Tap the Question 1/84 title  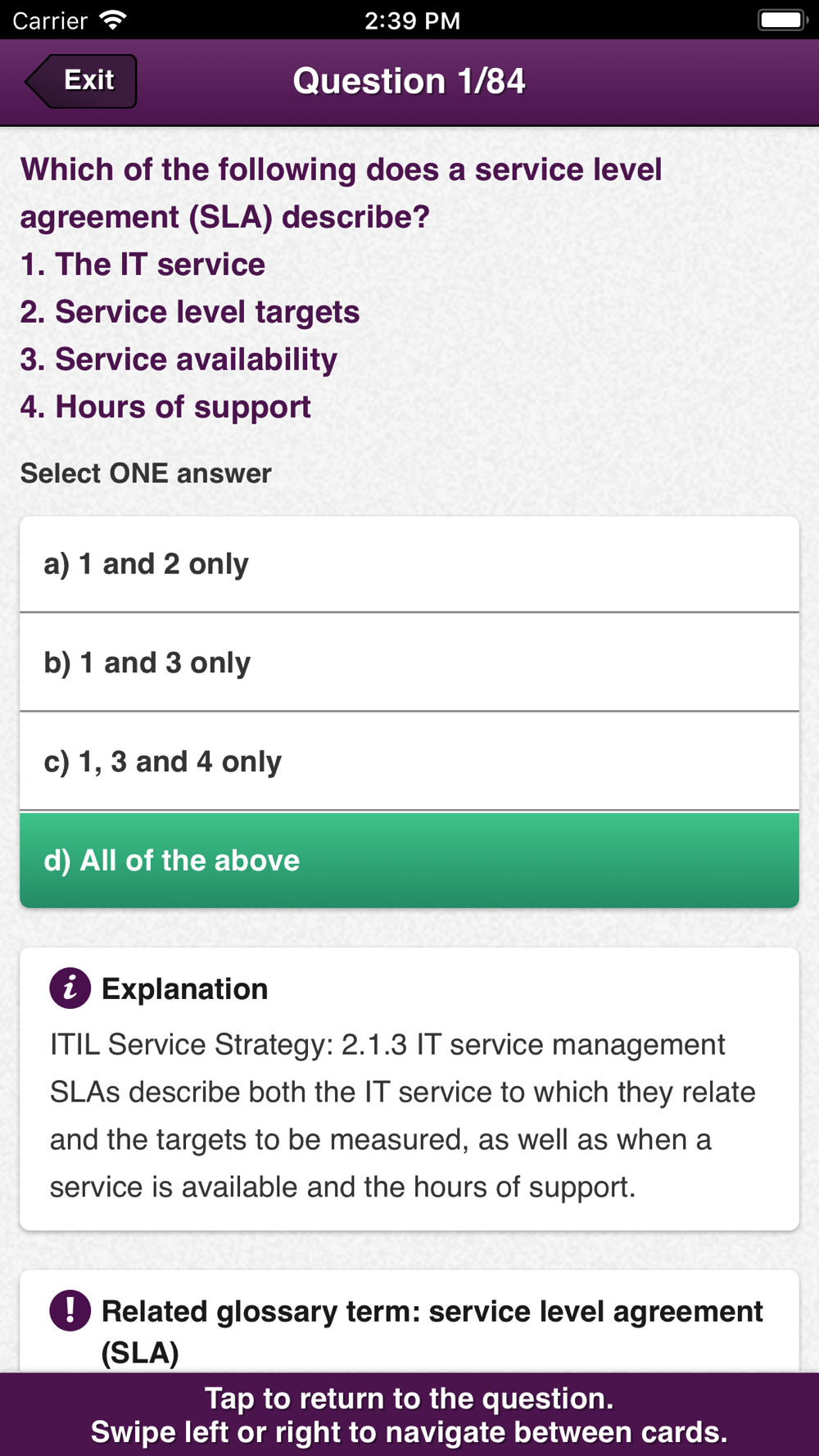tap(409, 81)
